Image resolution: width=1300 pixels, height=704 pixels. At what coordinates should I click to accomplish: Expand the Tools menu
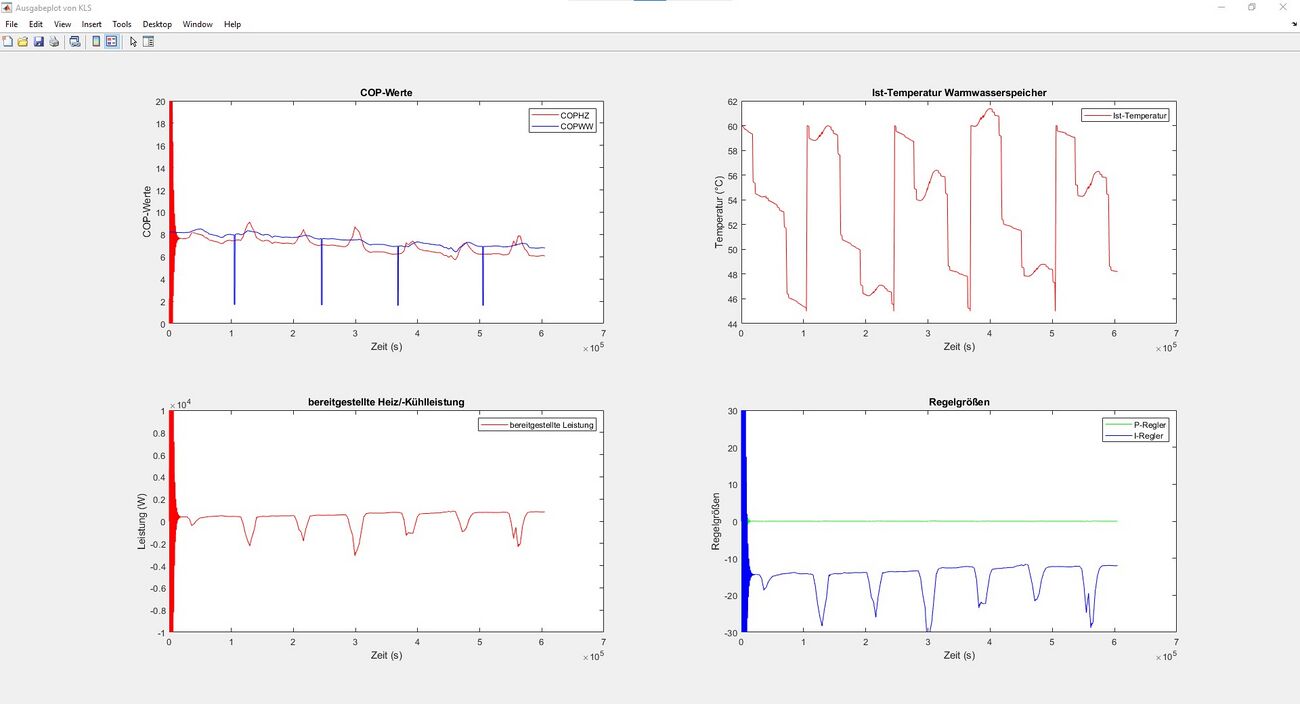(121, 24)
